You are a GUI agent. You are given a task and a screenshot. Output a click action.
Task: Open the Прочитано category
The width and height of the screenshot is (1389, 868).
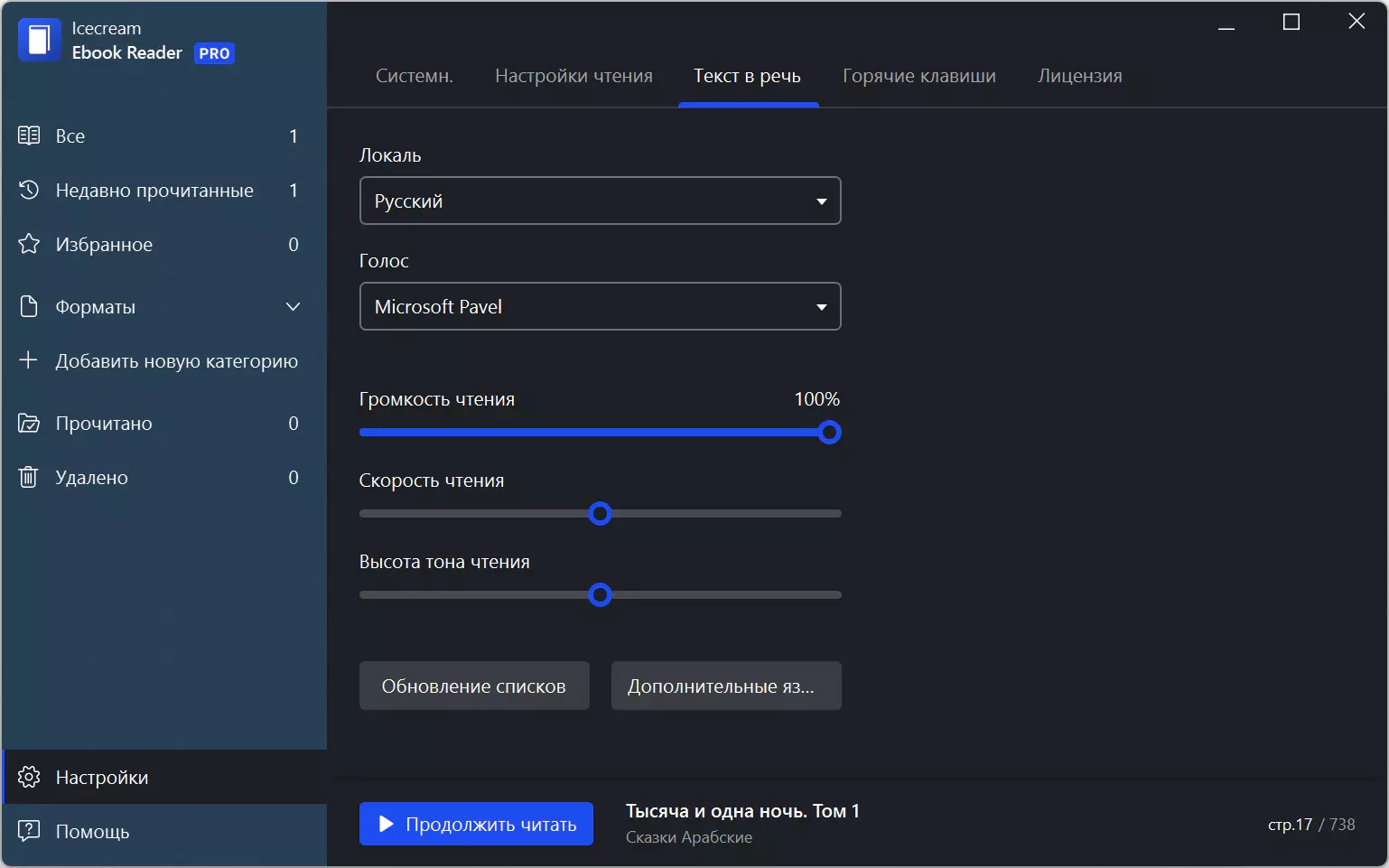click(x=163, y=423)
